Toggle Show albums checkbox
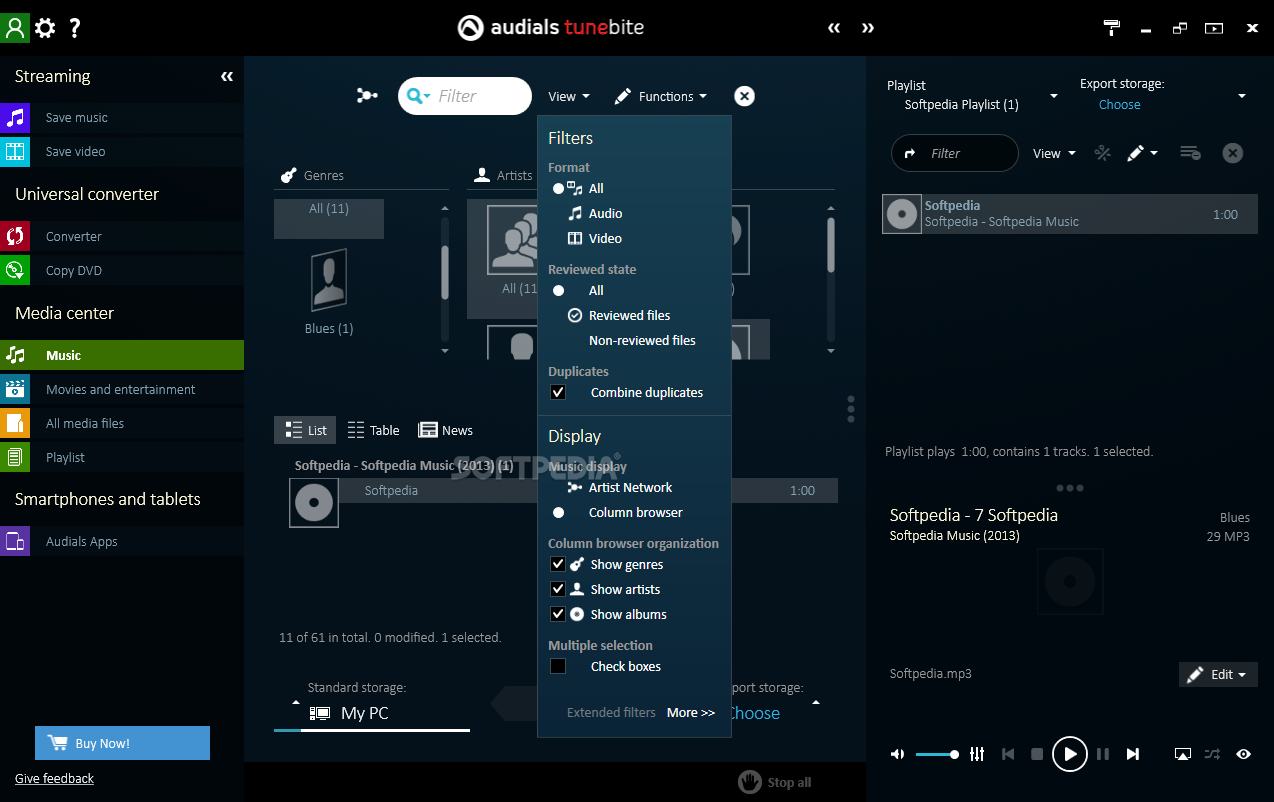The image size is (1274, 802). pos(558,615)
